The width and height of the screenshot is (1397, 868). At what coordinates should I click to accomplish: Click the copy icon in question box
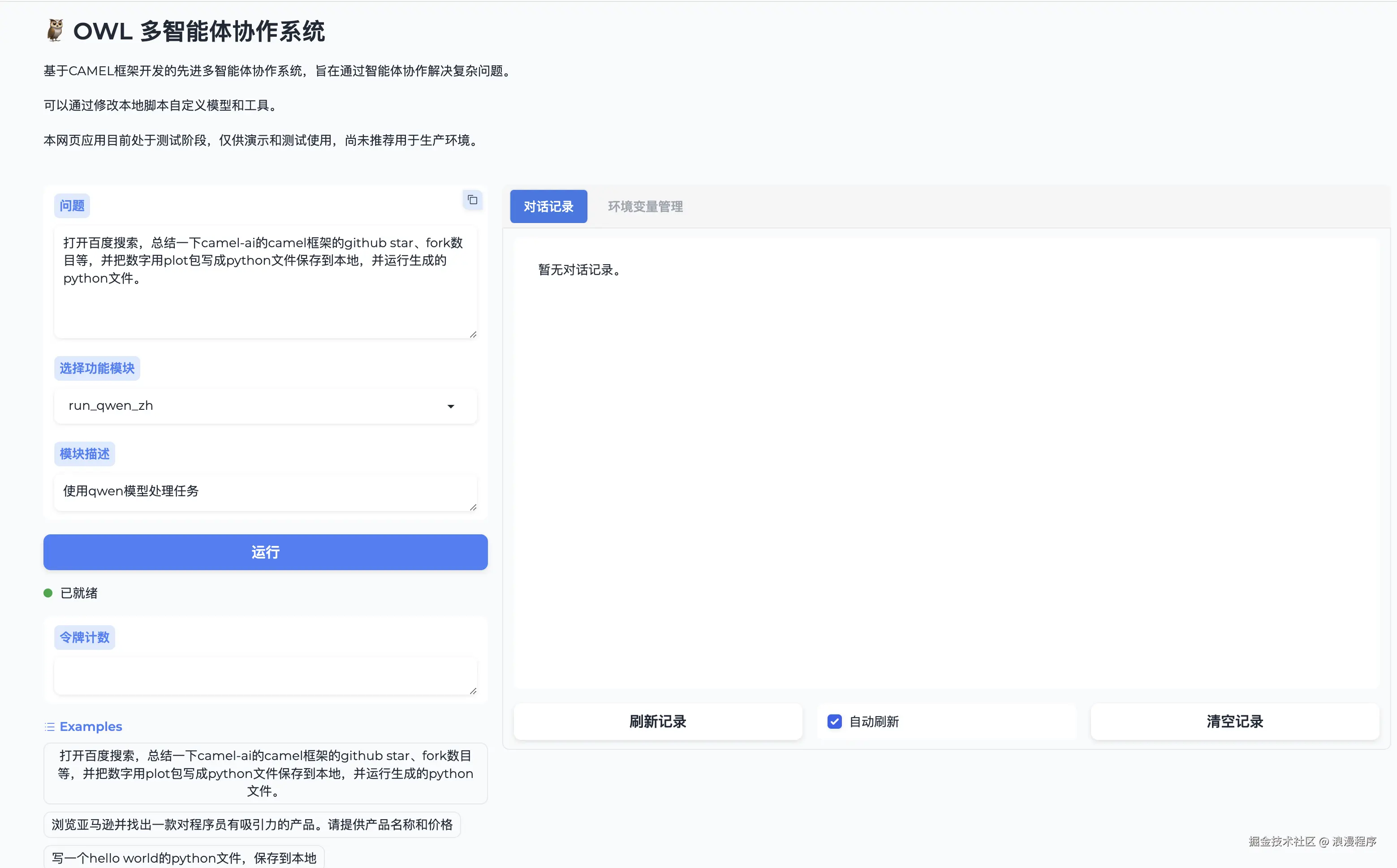pos(472,200)
